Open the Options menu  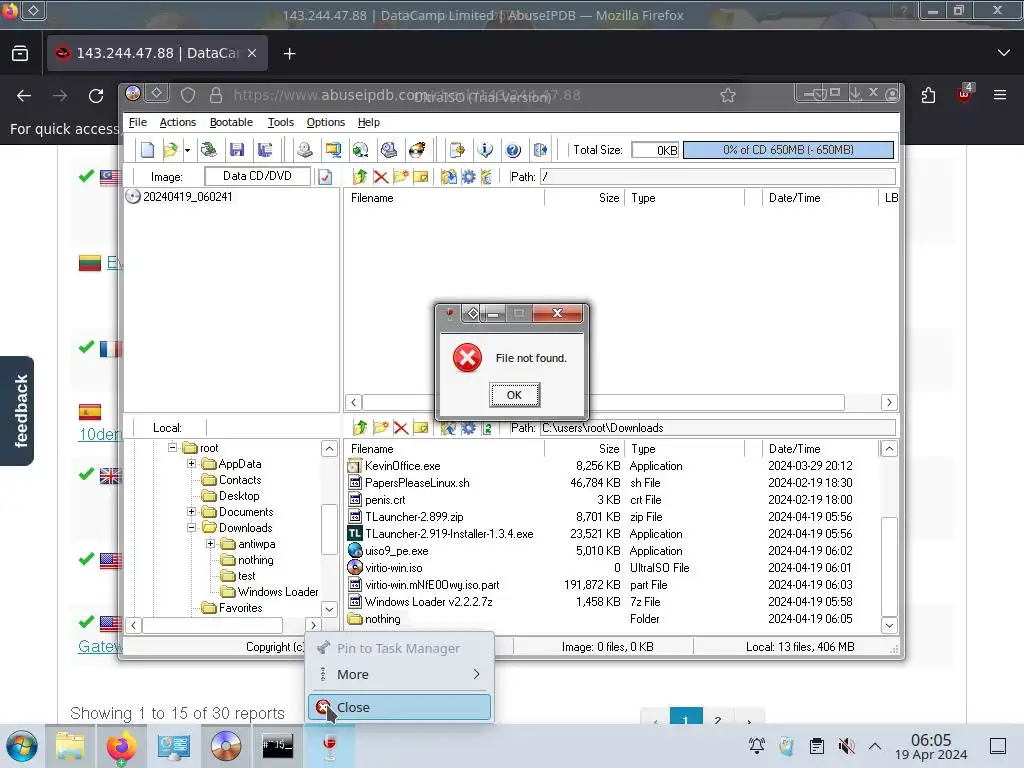[x=326, y=122]
